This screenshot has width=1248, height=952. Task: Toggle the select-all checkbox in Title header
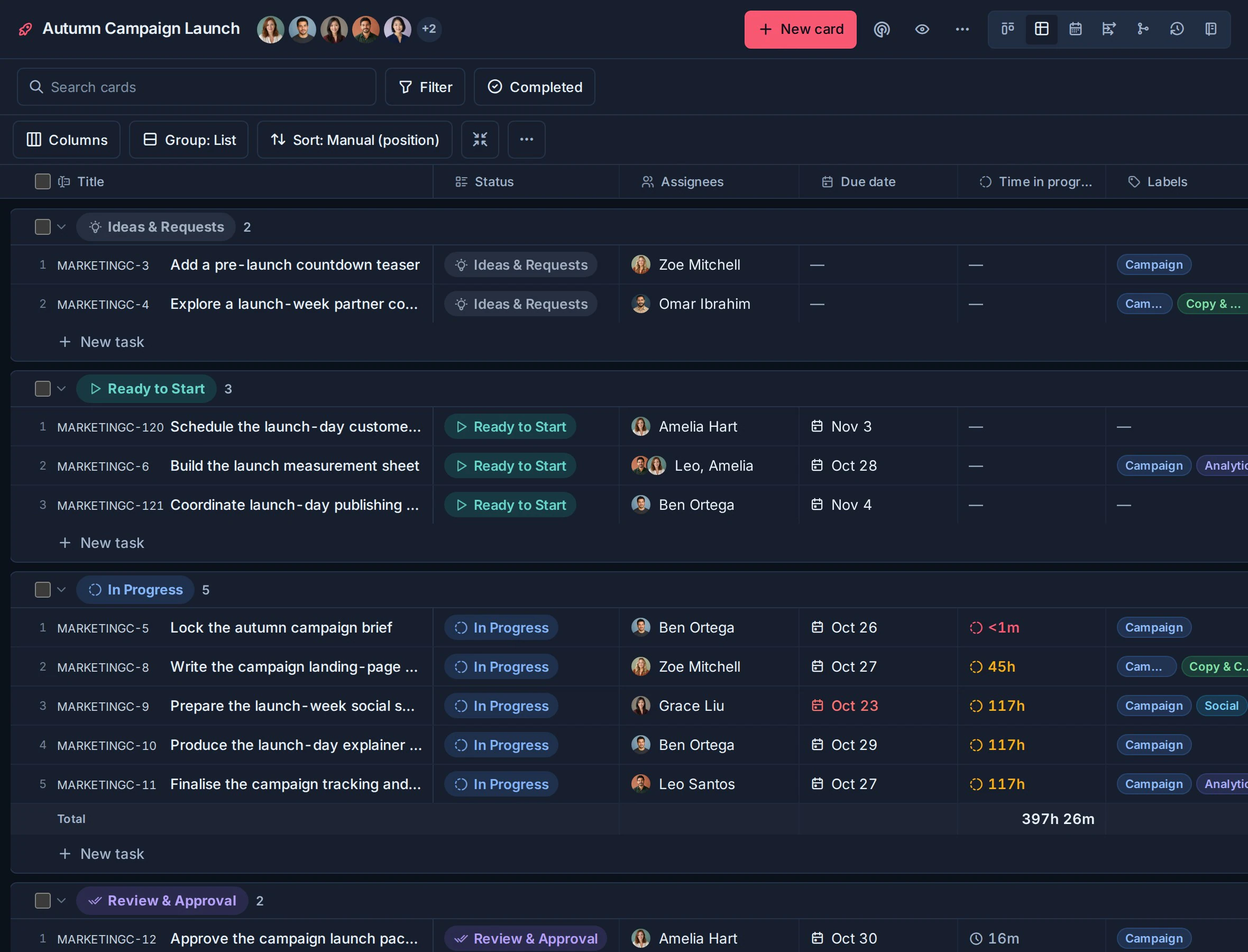pyautogui.click(x=42, y=181)
